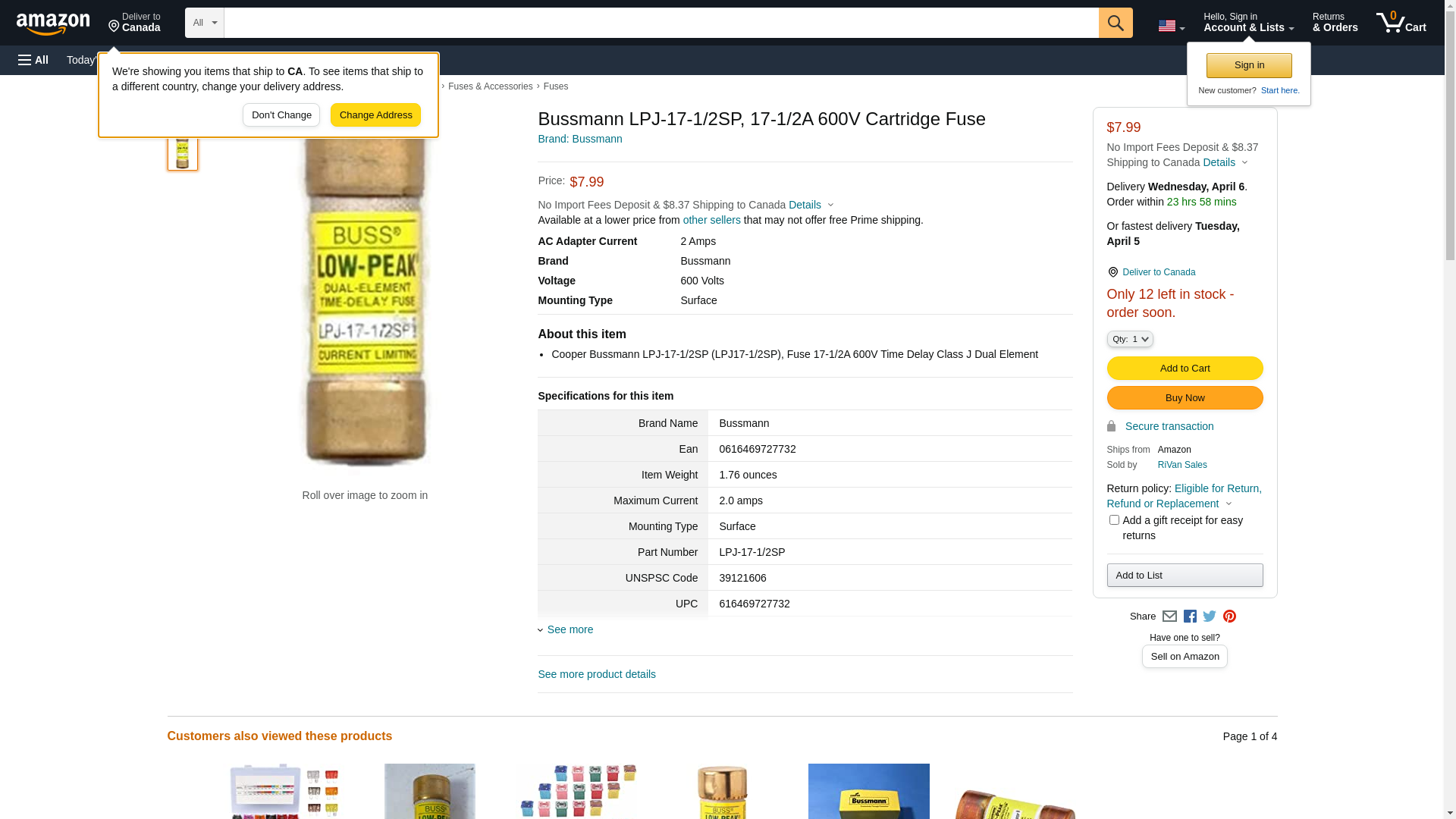
Task: Click into the Amazon search field
Action: coord(661,23)
